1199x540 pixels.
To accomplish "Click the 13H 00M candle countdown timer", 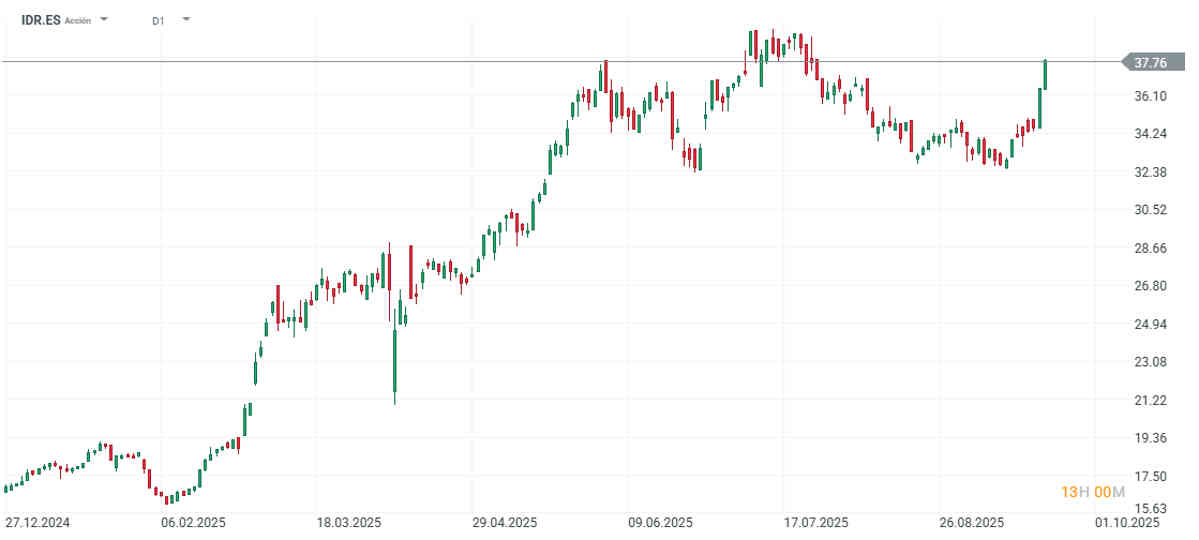I will pos(1093,492).
